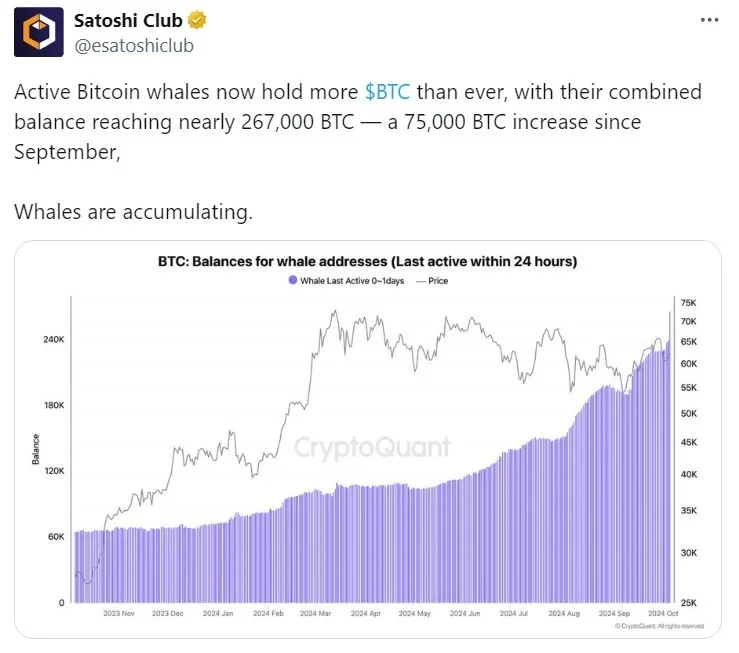Open the @esatoshiclub handle link

pyautogui.click(x=133, y=45)
